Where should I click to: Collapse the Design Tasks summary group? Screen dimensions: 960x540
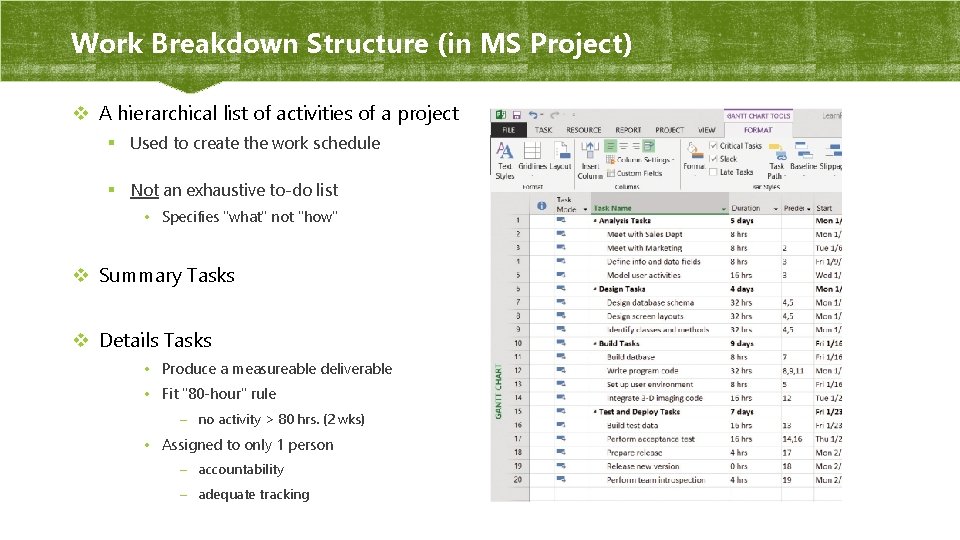(595, 289)
